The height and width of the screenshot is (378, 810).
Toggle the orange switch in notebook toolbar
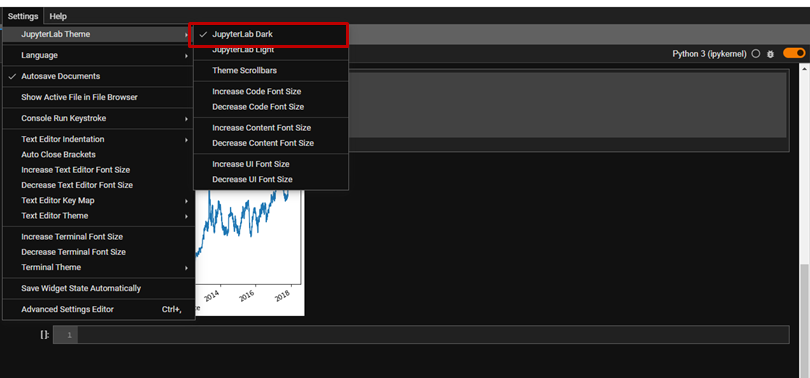[x=794, y=53]
